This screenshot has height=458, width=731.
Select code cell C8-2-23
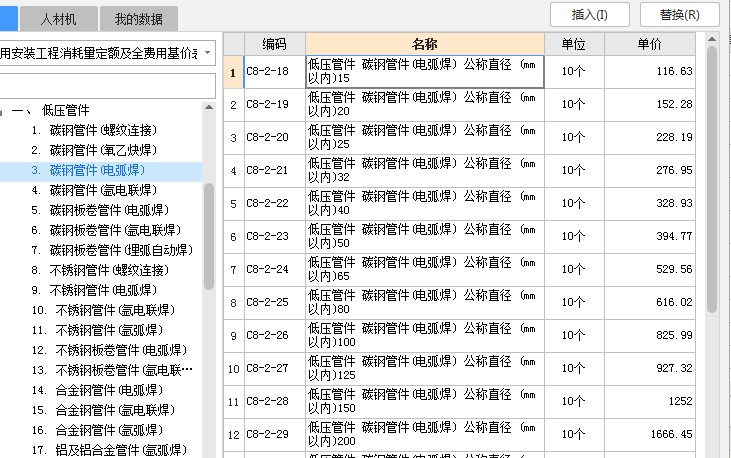point(275,237)
